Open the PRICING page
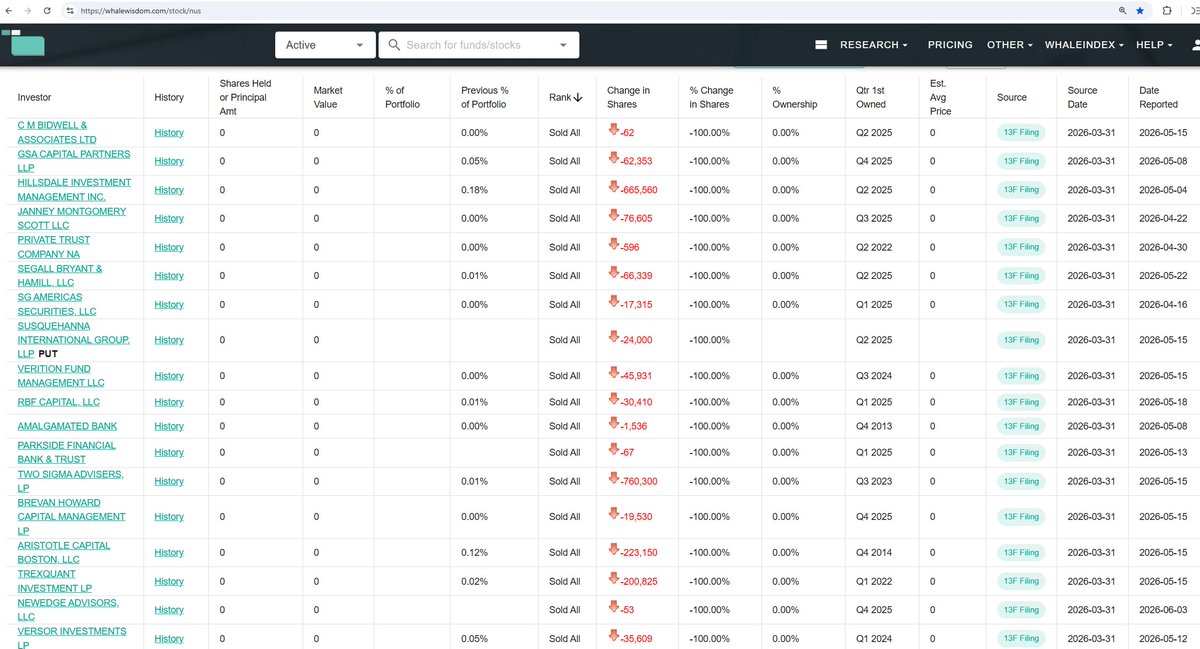Viewport: 1200px width, 649px height. (950, 45)
